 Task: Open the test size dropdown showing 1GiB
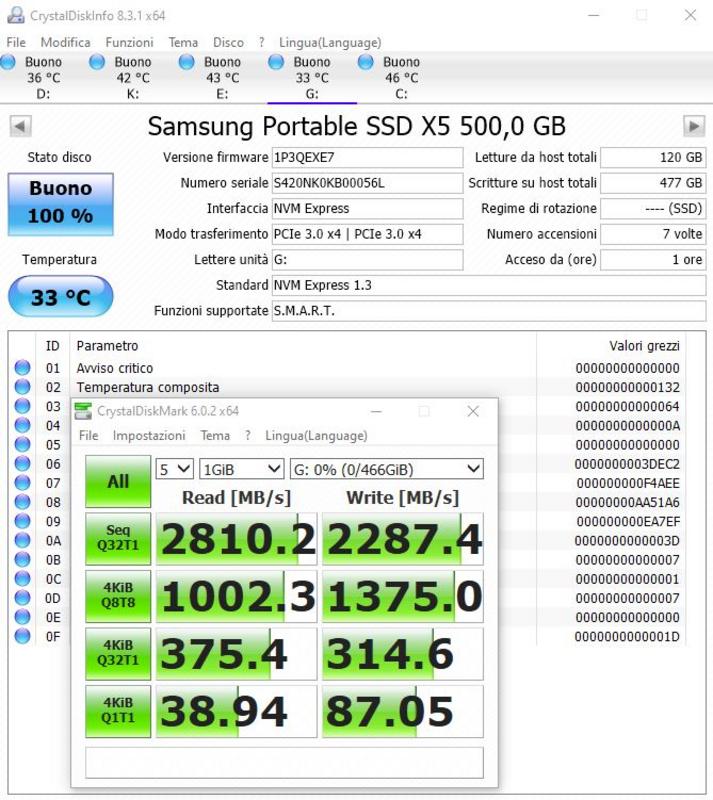click(241, 469)
